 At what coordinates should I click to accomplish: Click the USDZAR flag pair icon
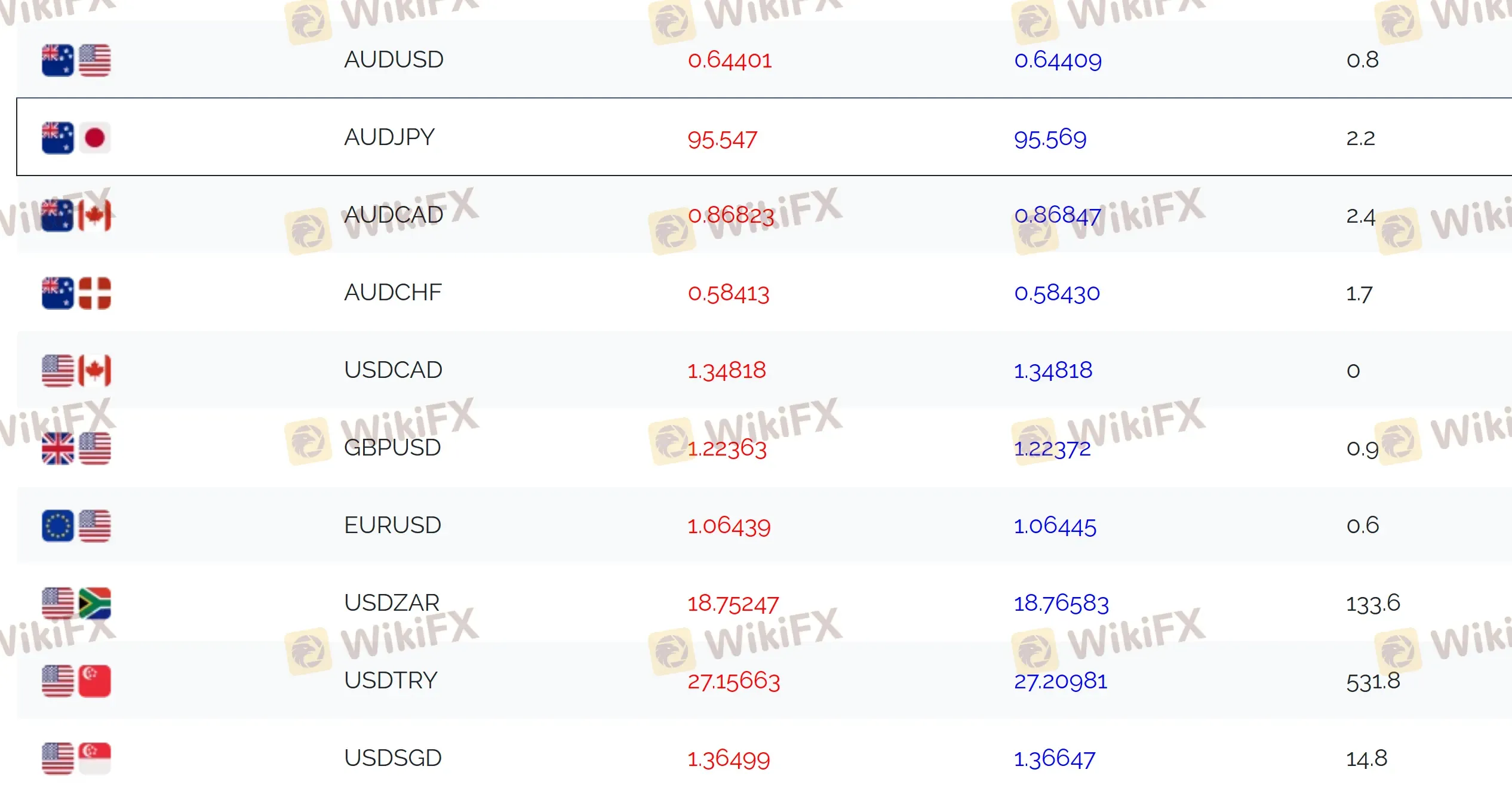(x=76, y=604)
